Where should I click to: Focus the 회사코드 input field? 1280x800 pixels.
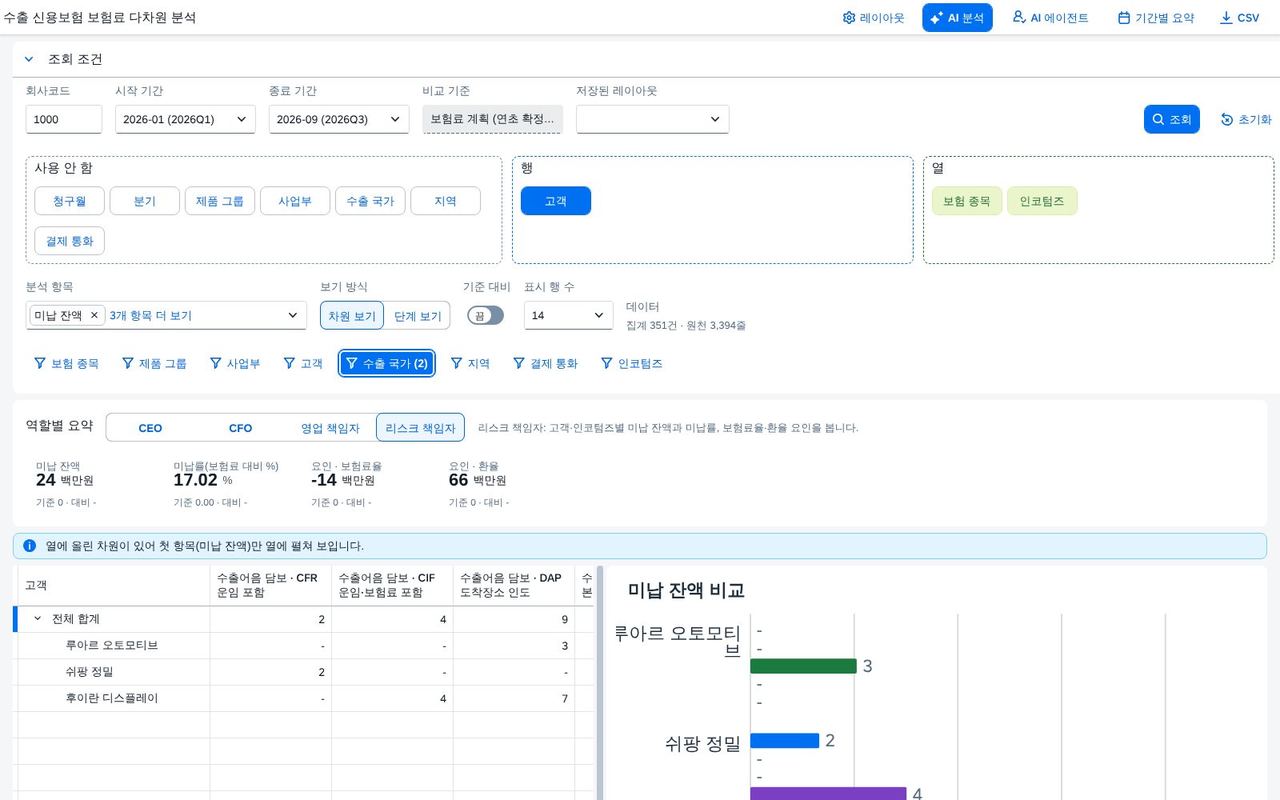(64, 119)
